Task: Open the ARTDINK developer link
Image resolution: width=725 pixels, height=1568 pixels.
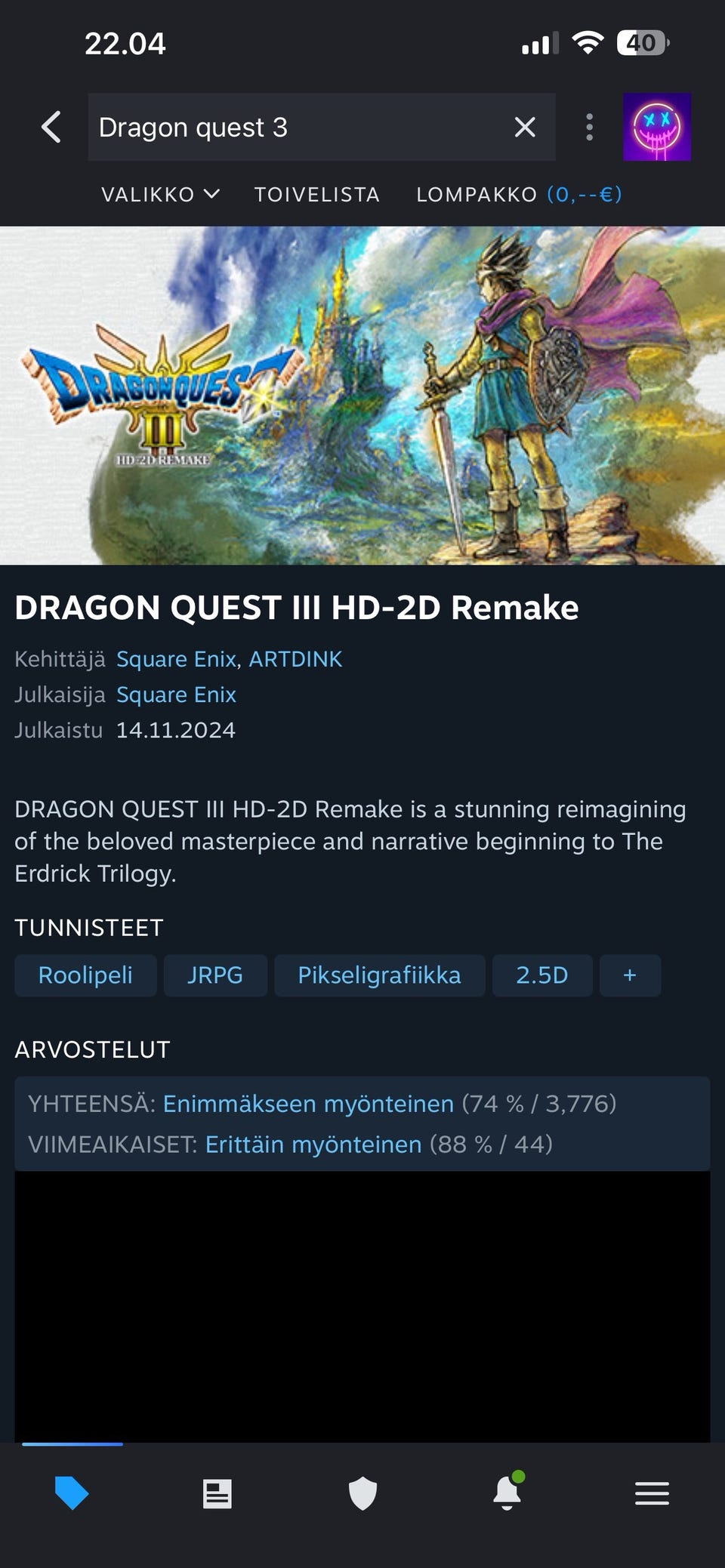Action: pyautogui.click(x=295, y=659)
